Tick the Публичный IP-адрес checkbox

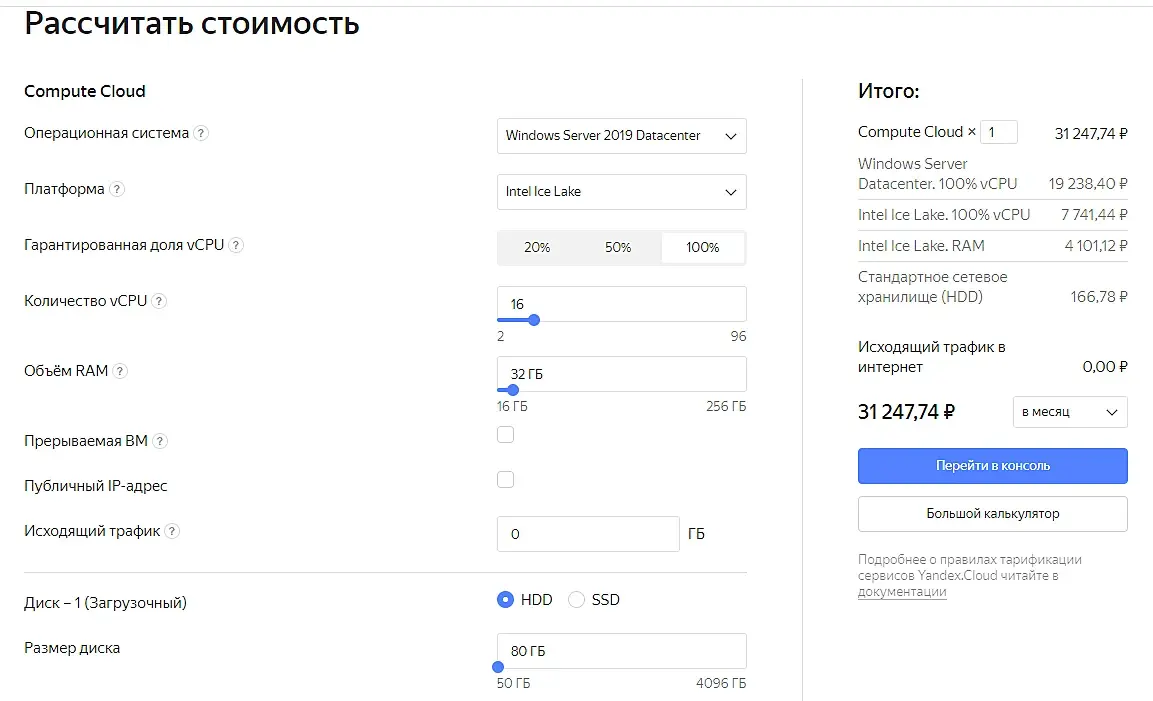tap(505, 480)
